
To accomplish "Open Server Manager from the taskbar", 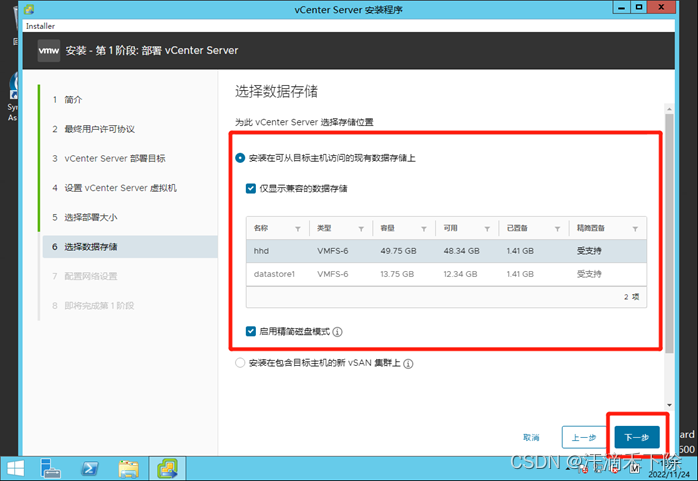I will tap(49, 469).
